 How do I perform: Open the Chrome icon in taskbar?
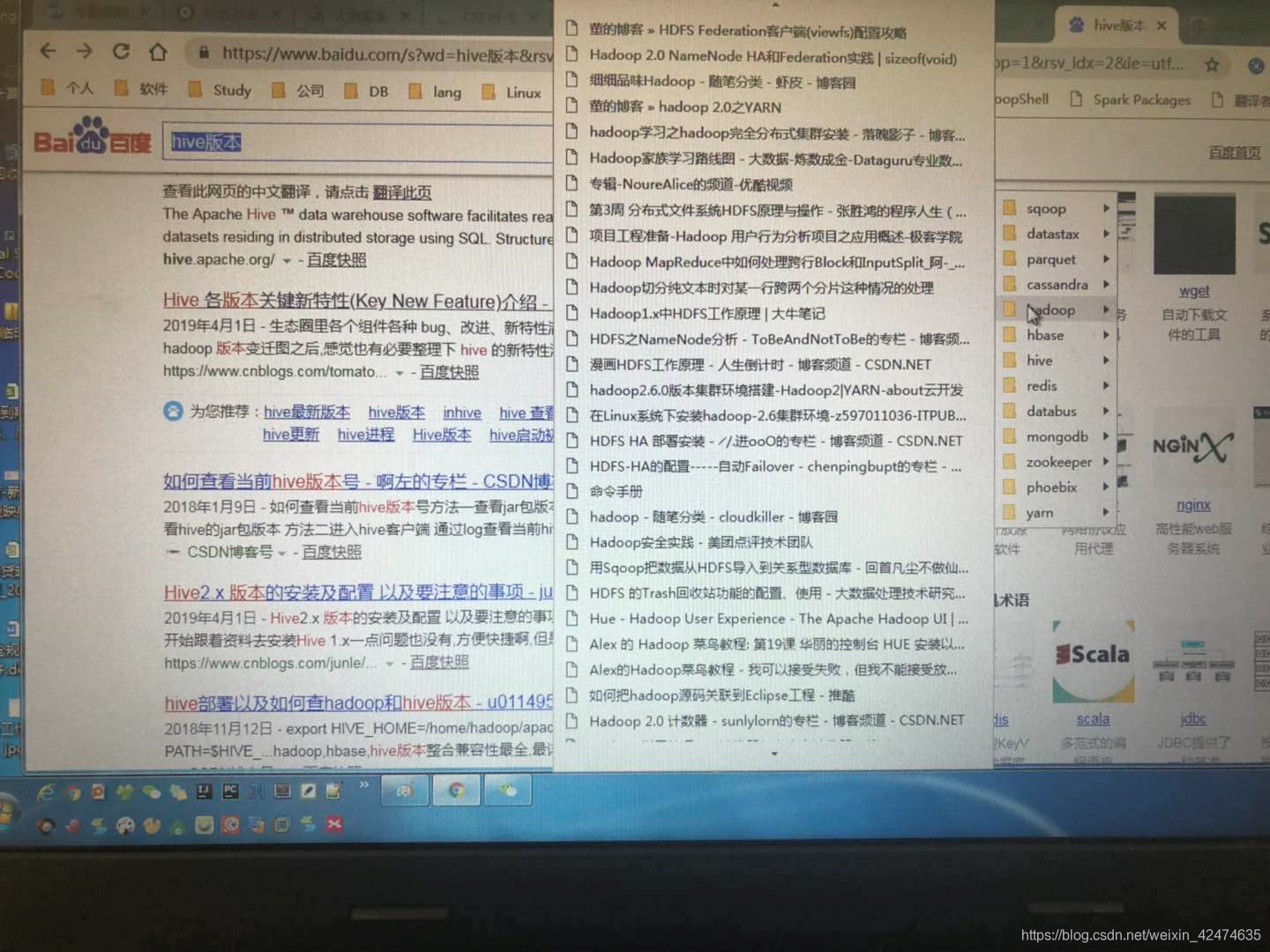point(456,790)
